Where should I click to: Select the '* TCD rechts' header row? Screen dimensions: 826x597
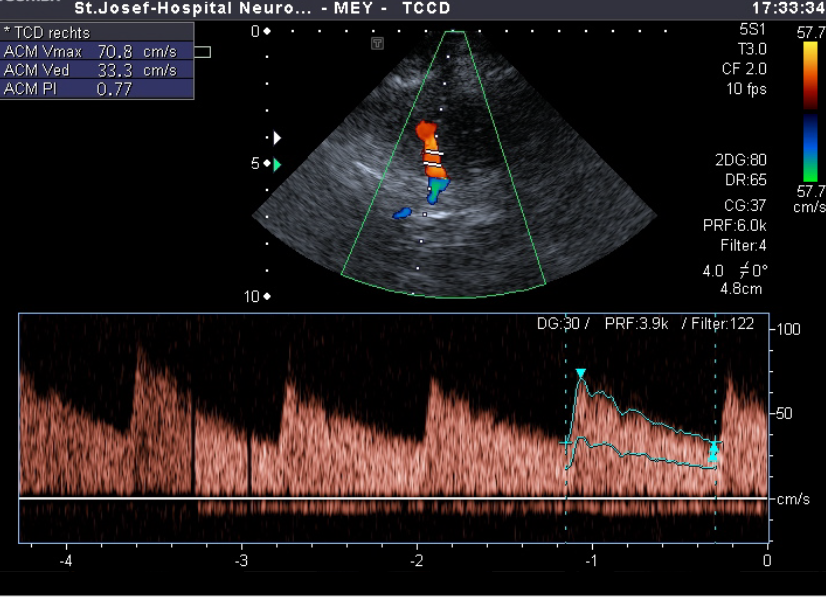[97, 33]
